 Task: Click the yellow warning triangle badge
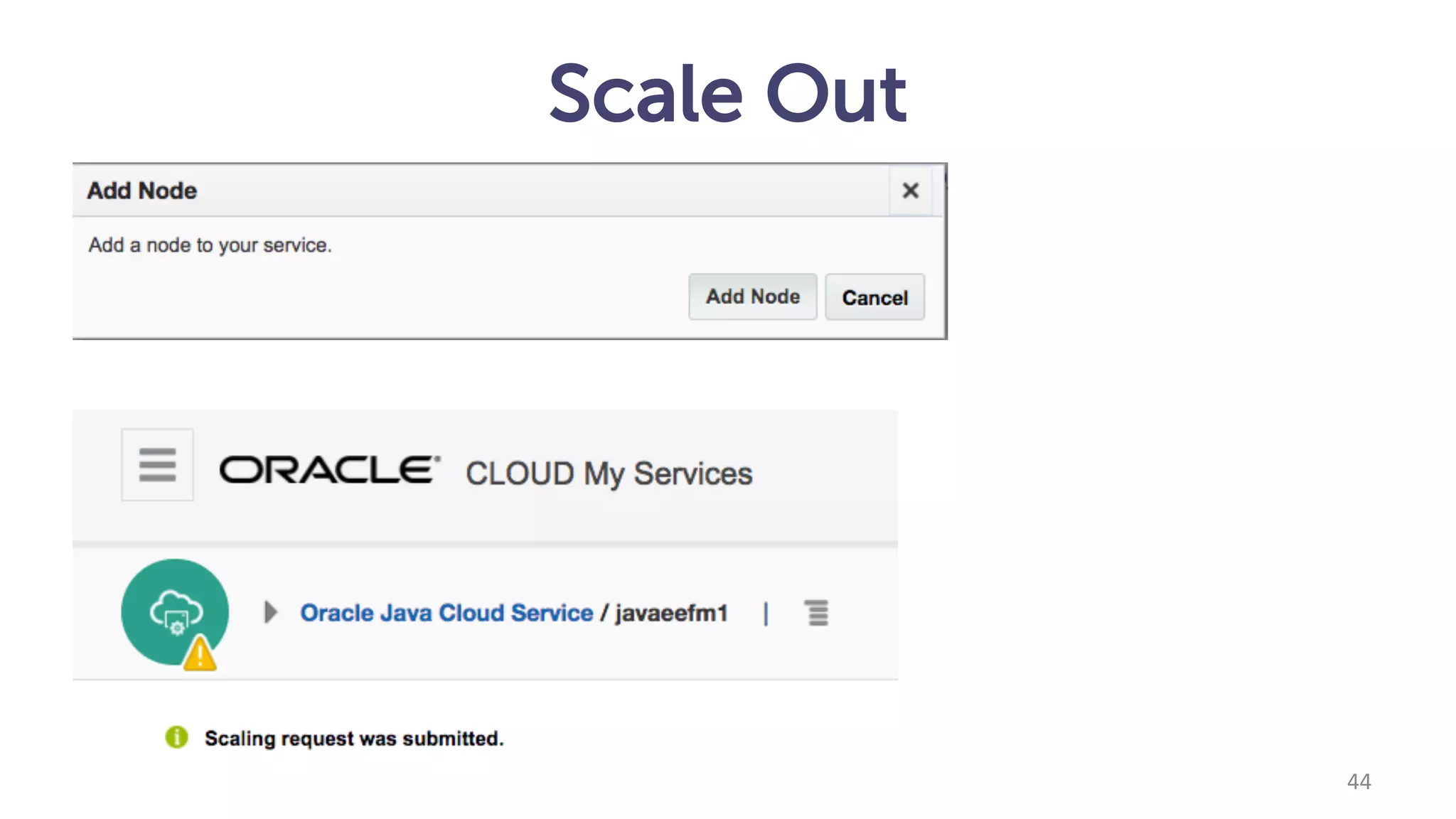[x=200, y=655]
